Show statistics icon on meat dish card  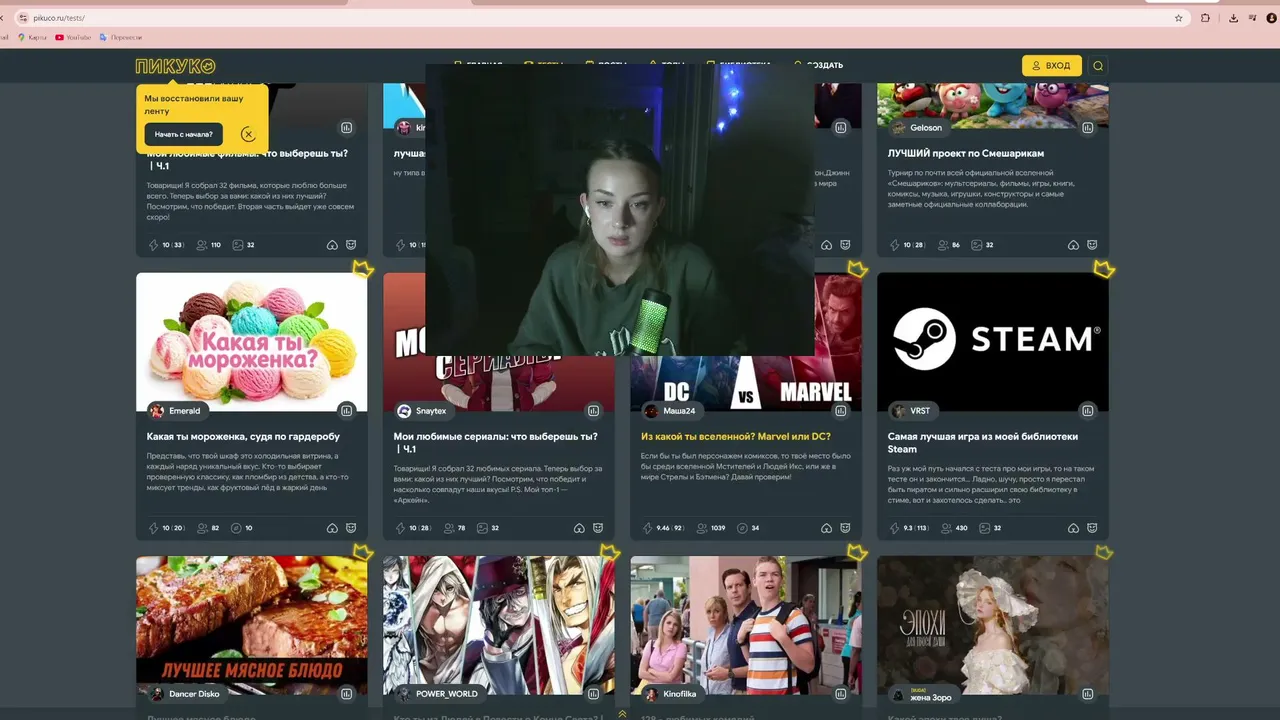[x=346, y=694]
